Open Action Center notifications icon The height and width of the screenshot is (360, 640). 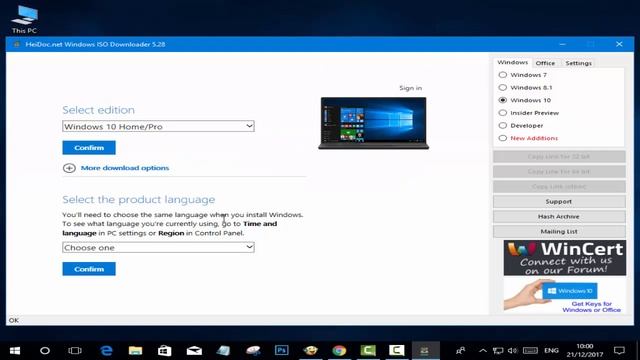click(619, 351)
